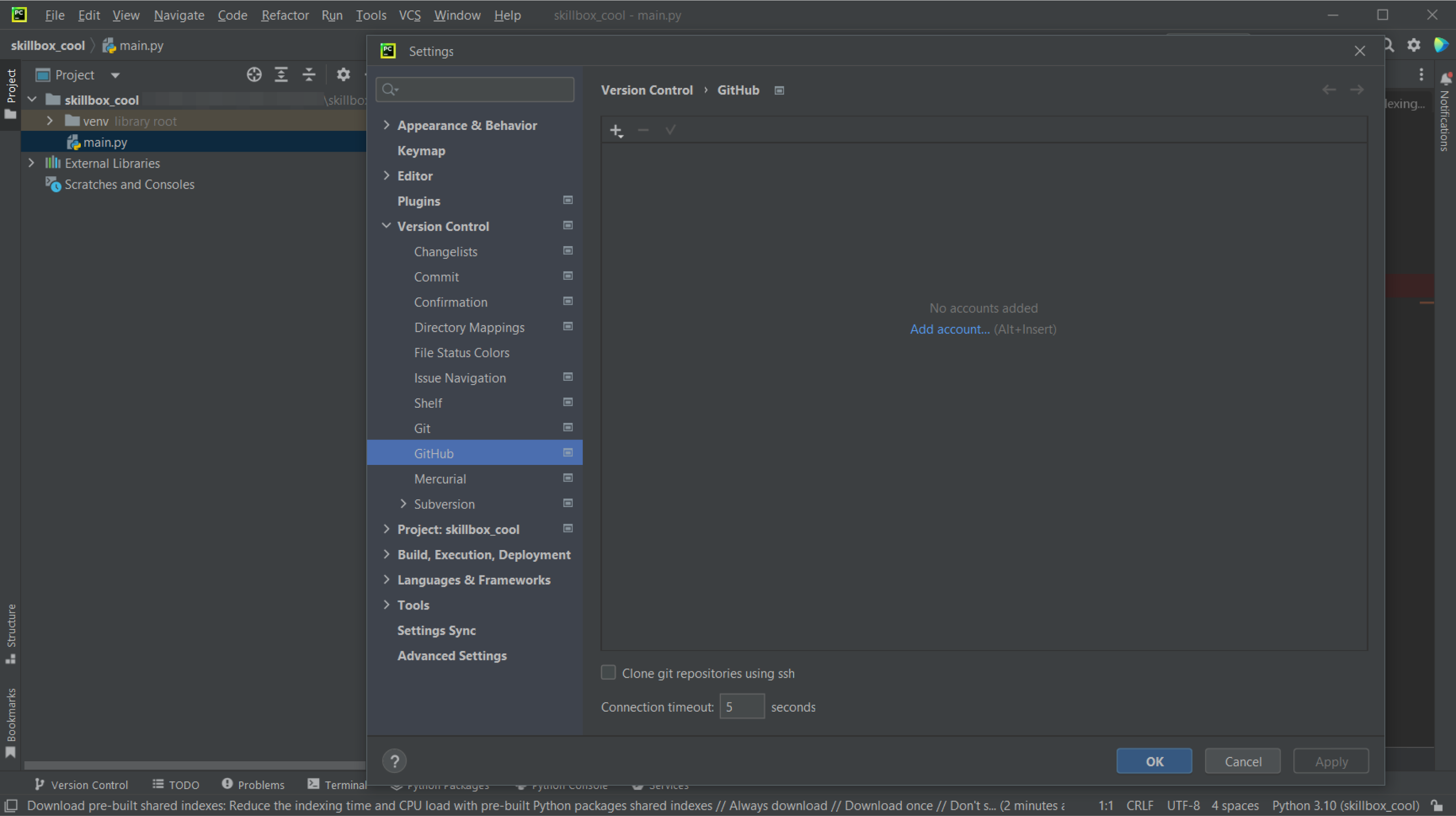Select main.py in Project tree

pyautogui.click(x=194, y=142)
